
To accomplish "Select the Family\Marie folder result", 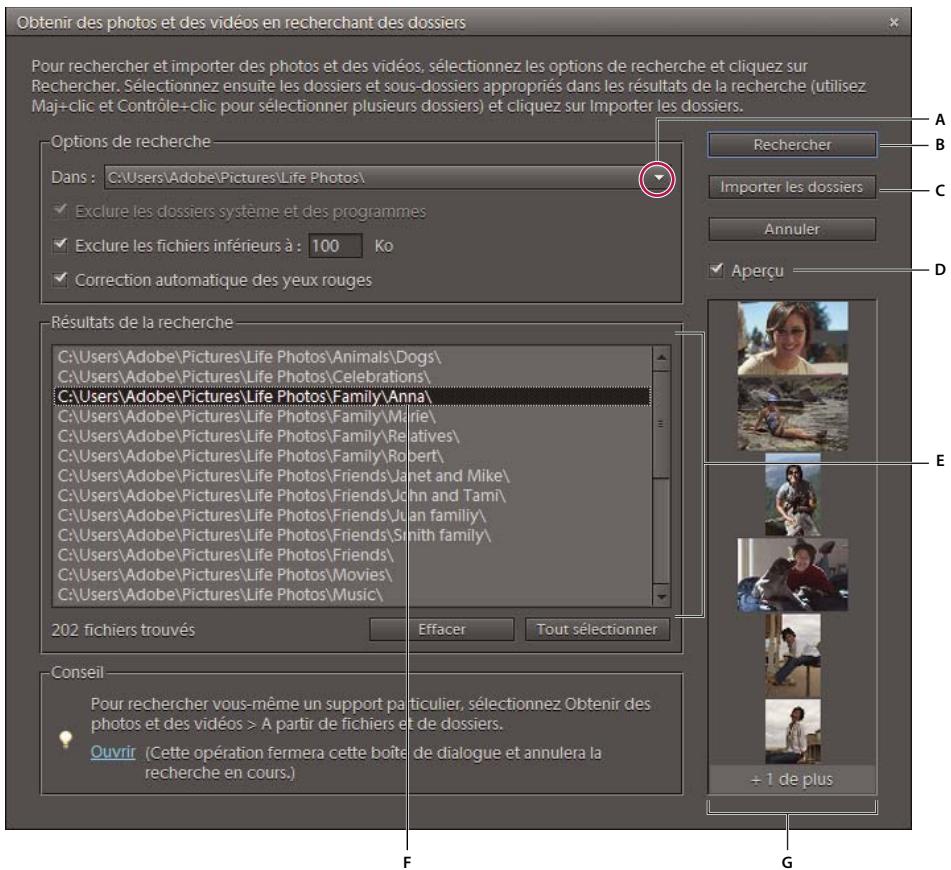I will pyautogui.click(x=352, y=416).
